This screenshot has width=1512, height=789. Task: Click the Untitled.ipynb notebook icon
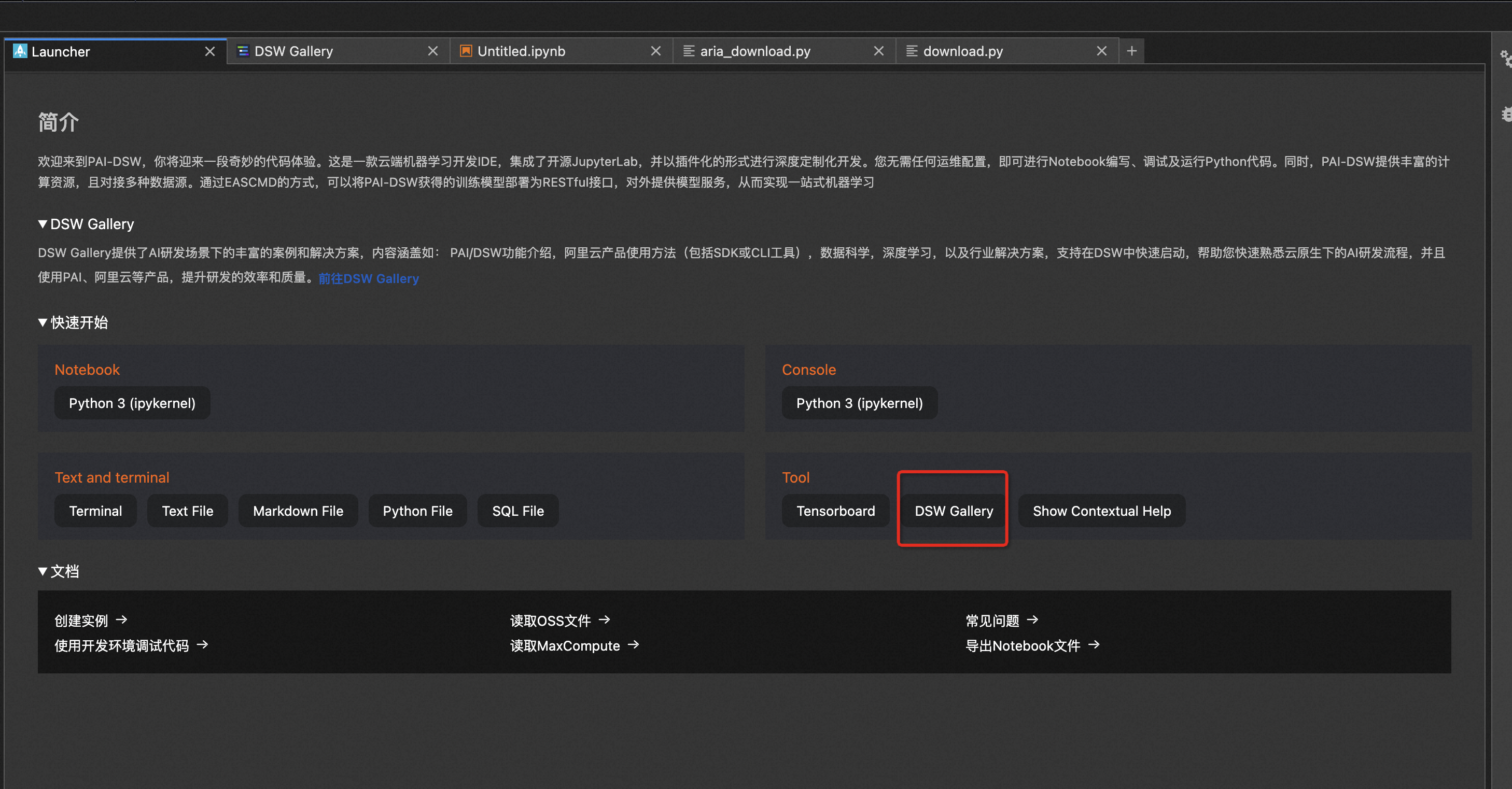click(466, 51)
